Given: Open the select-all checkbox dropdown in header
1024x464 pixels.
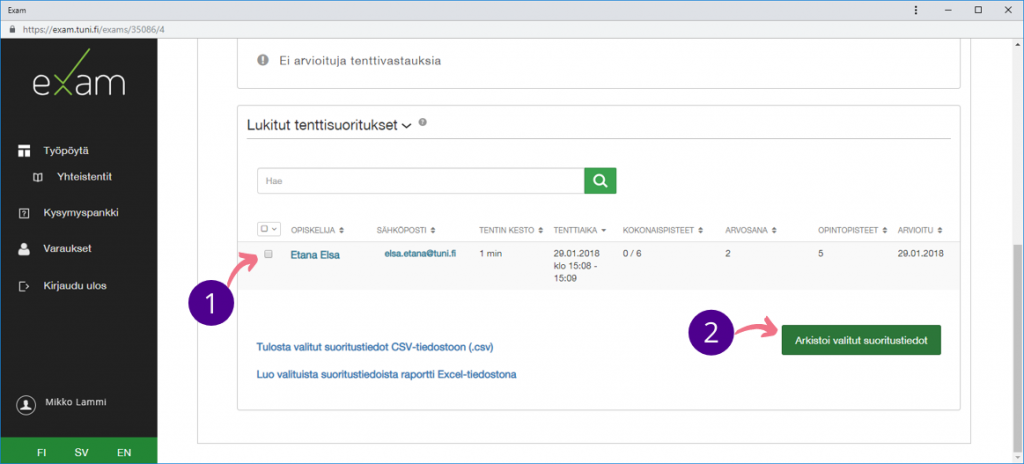Looking at the screenshot, I should (269, 229).
